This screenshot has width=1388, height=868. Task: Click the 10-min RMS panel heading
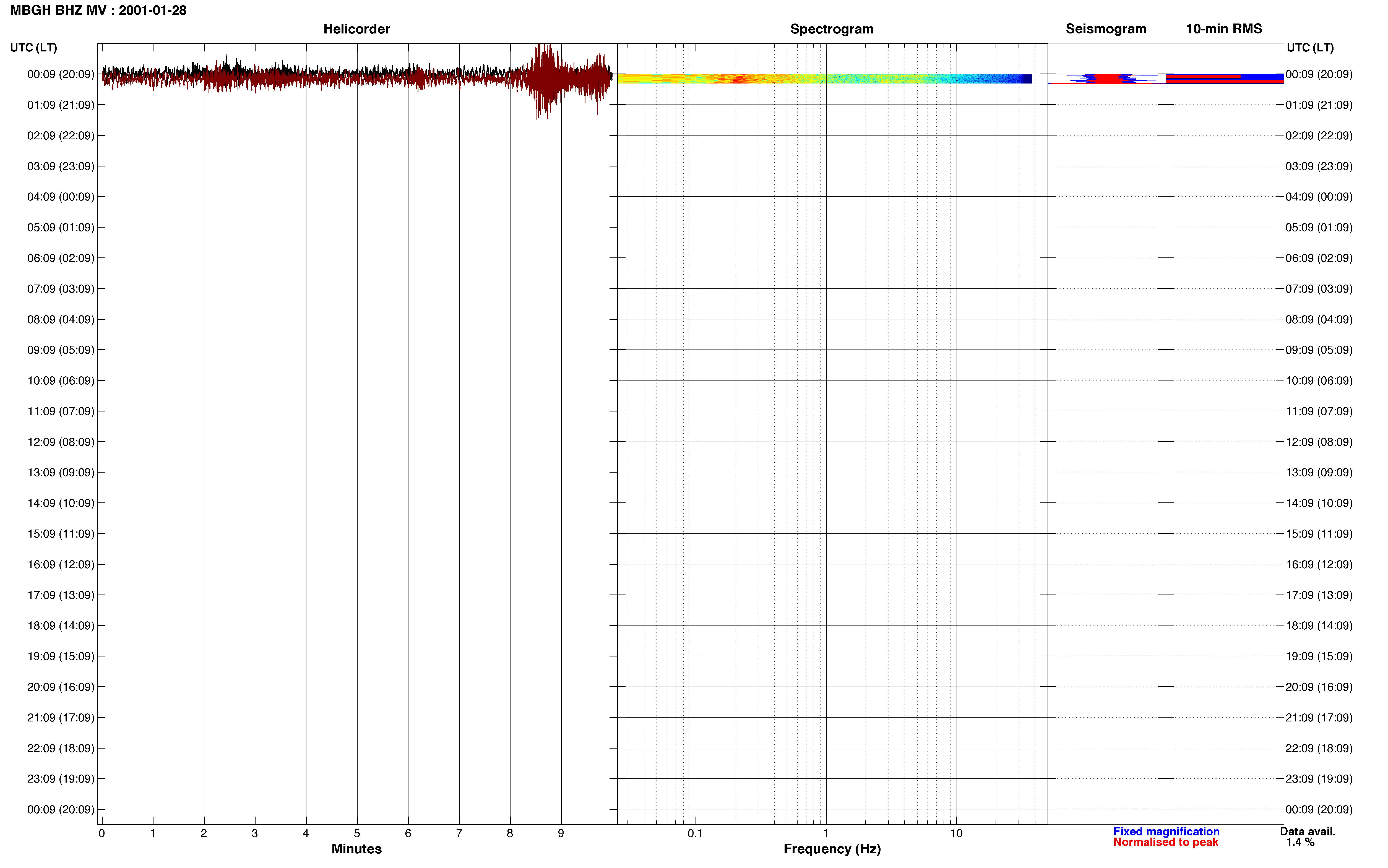(1224, 29)
